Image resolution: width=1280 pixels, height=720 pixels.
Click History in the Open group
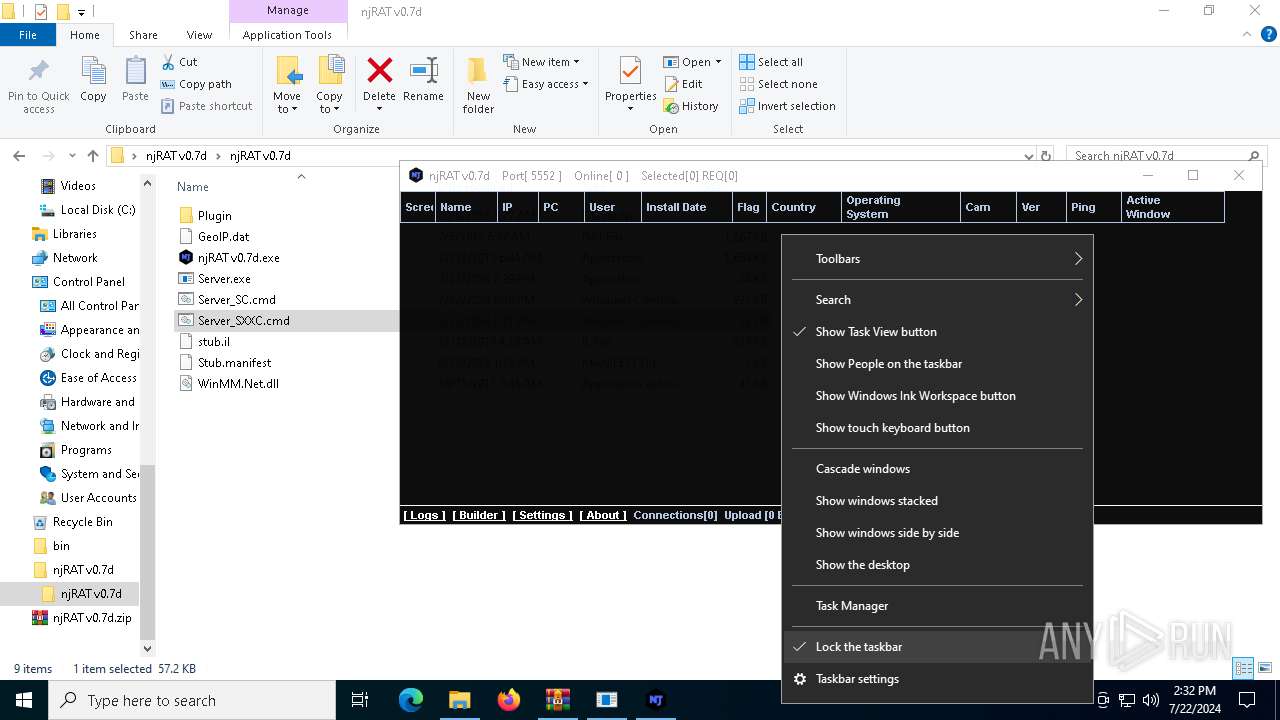(691, 106)
